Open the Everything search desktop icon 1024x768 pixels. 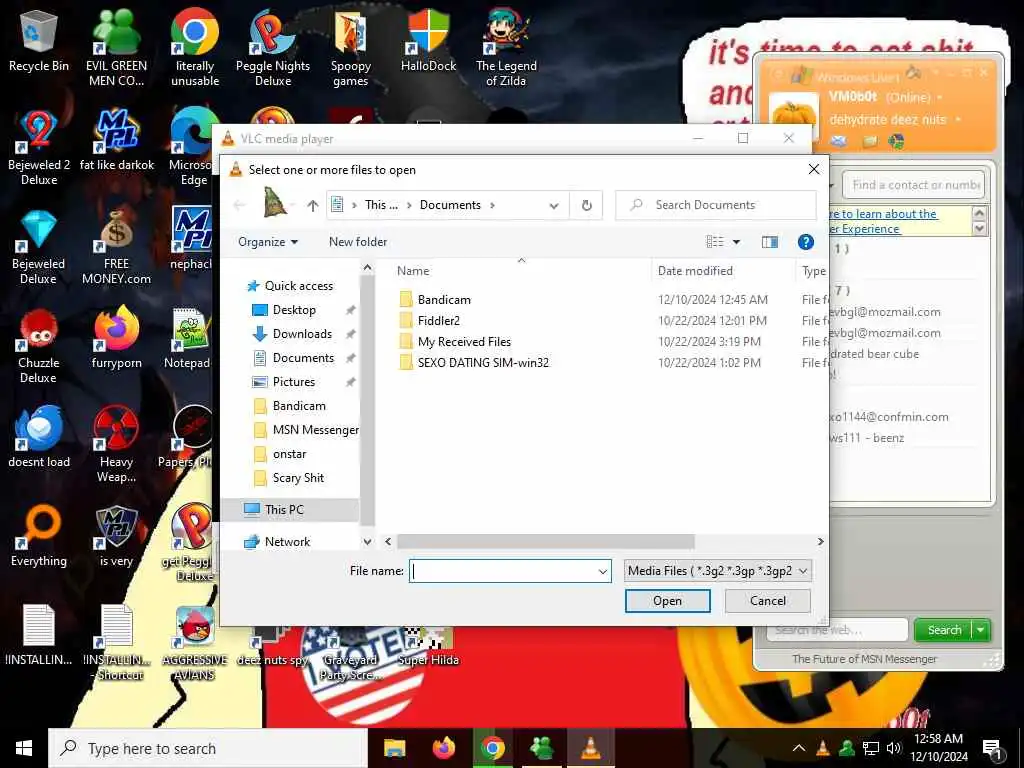(39, 537)
